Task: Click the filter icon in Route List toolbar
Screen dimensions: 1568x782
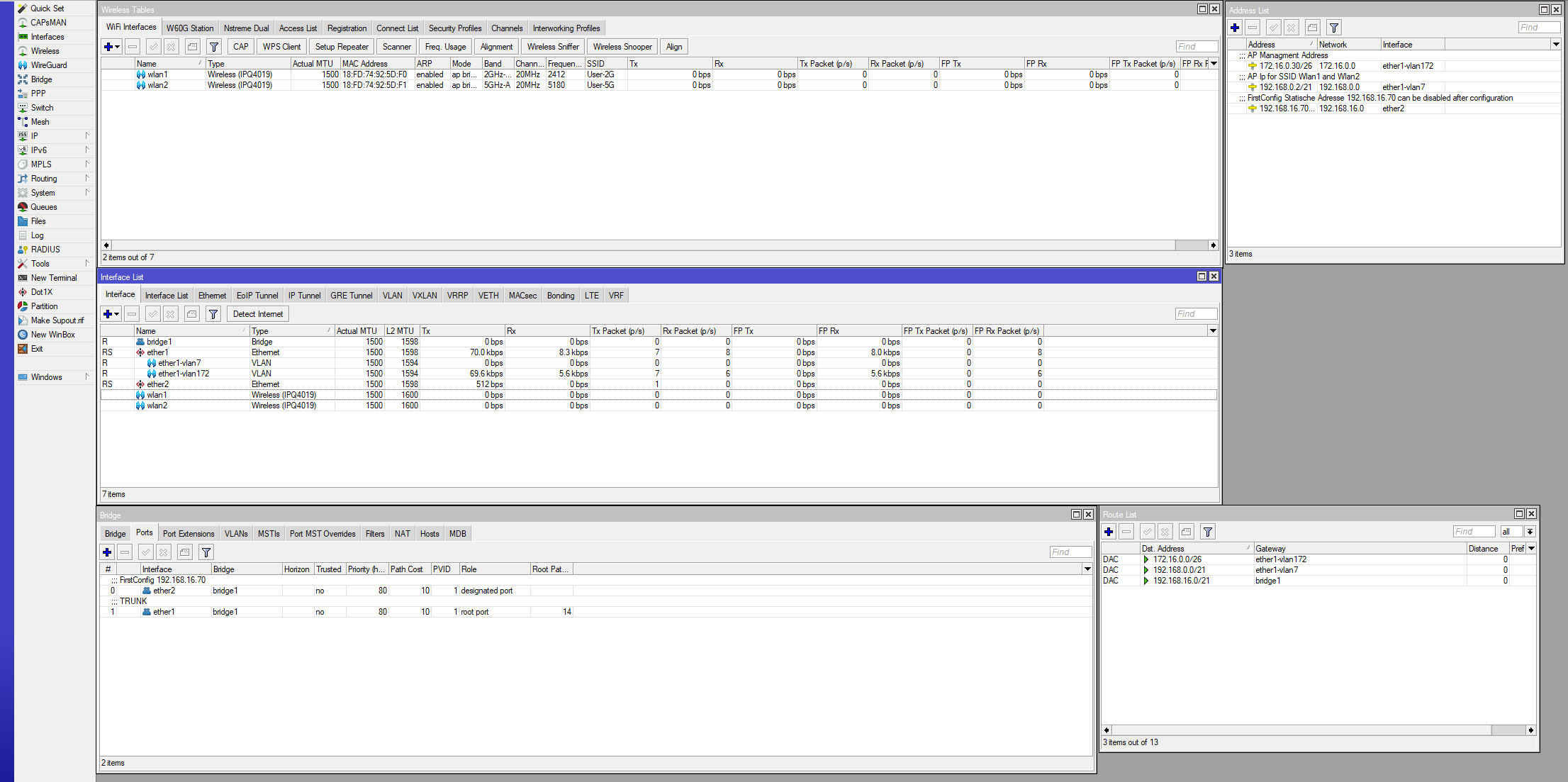Action: click(x=1208, y=532)
